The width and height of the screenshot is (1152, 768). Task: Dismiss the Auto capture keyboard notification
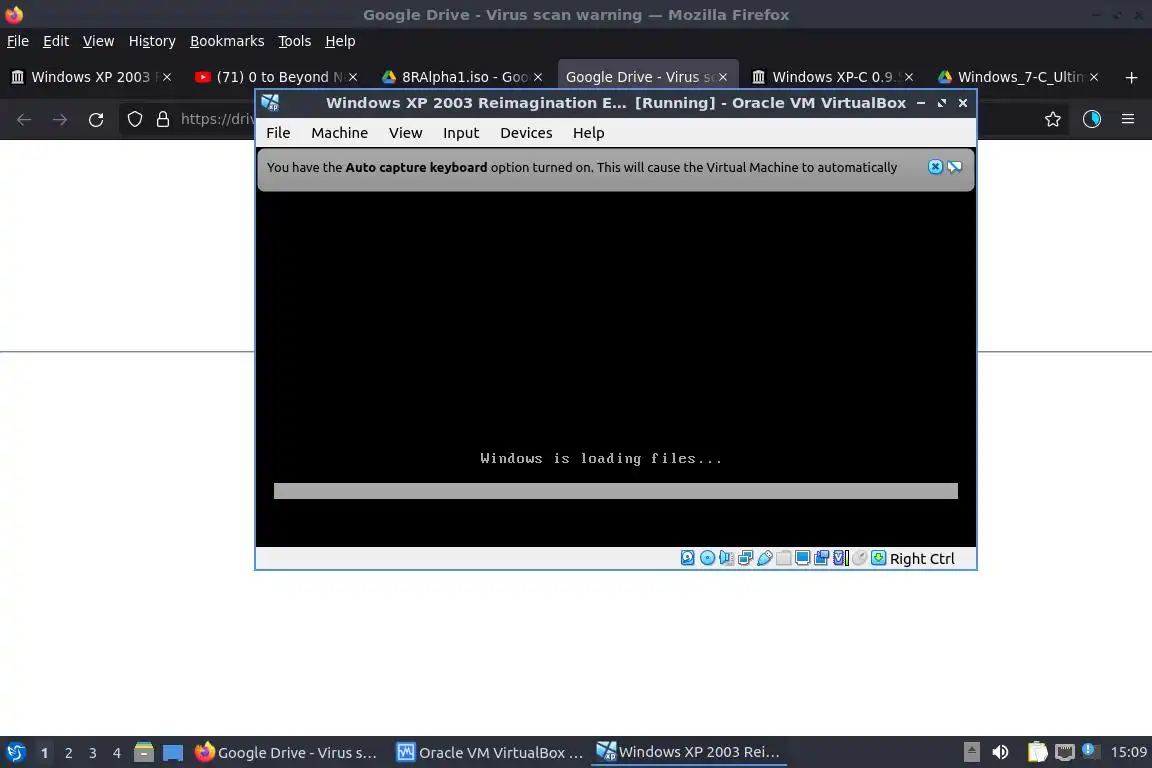935,167
